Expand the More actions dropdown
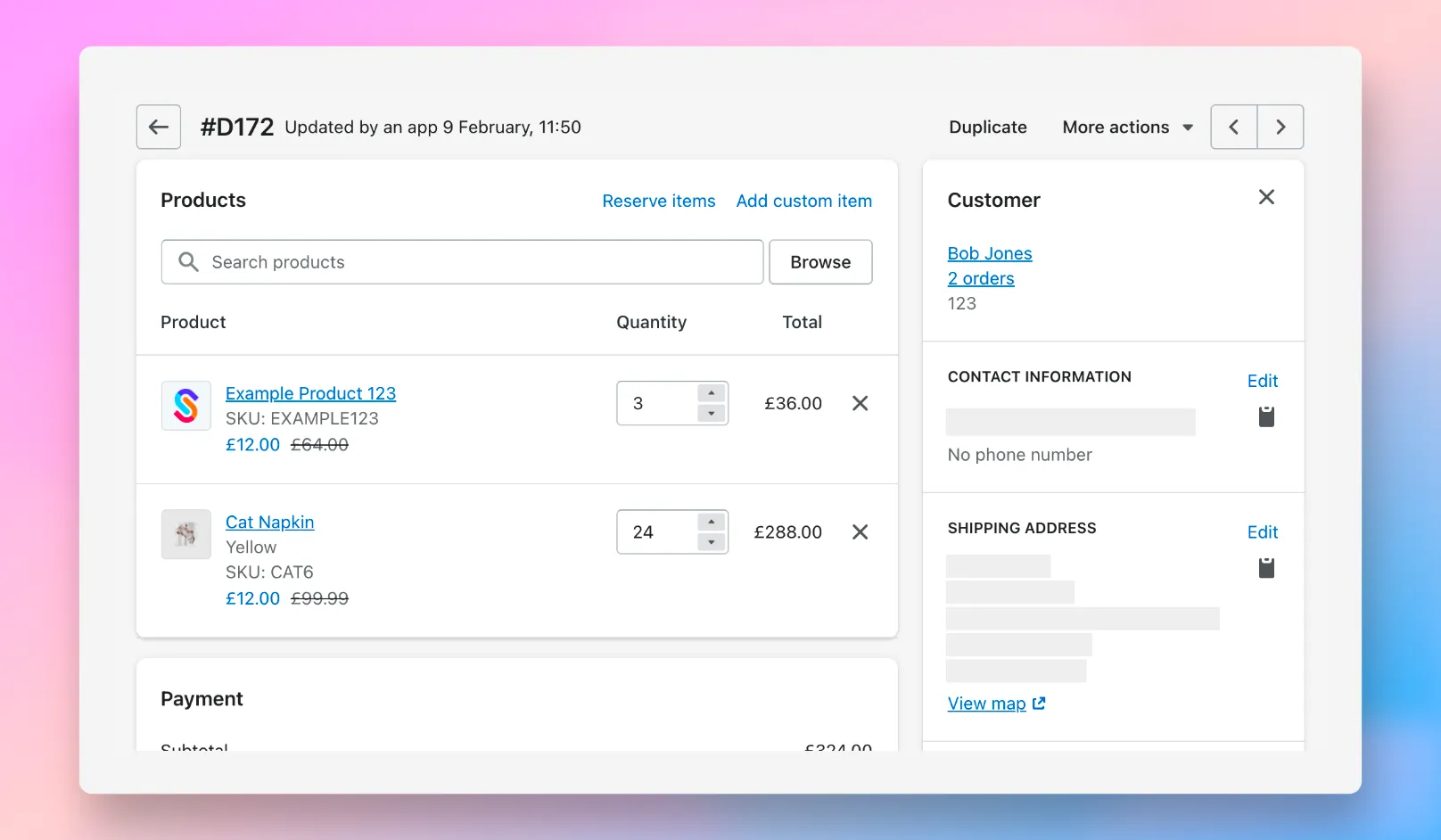The height and width of the screenshot is (840, 1441). click(x=1127, y=127)
